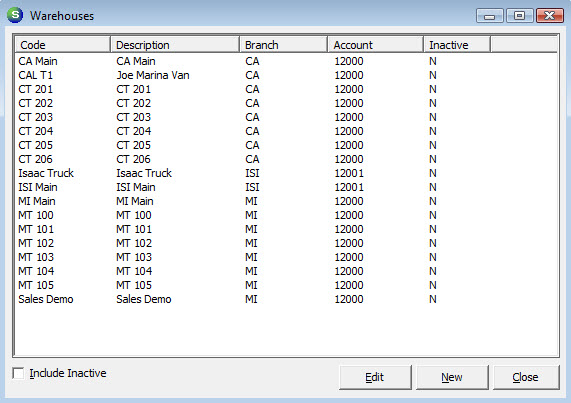The width and height of the screenshot is (571, 403).
Task: Select the CA Main warehouse row
Action: click(286, 61)
